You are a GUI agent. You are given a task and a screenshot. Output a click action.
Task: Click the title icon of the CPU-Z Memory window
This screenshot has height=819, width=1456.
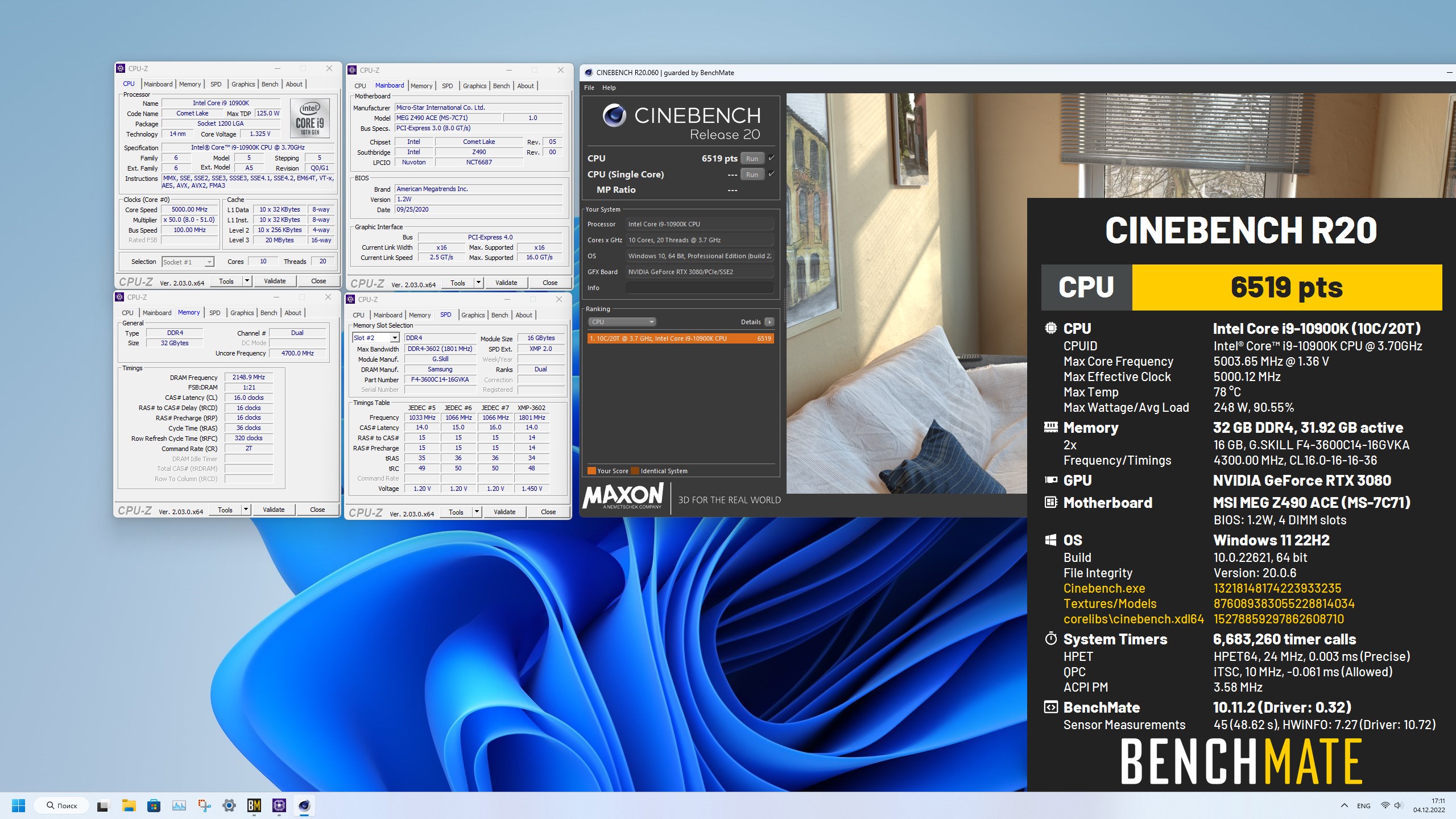click(120, 297)
